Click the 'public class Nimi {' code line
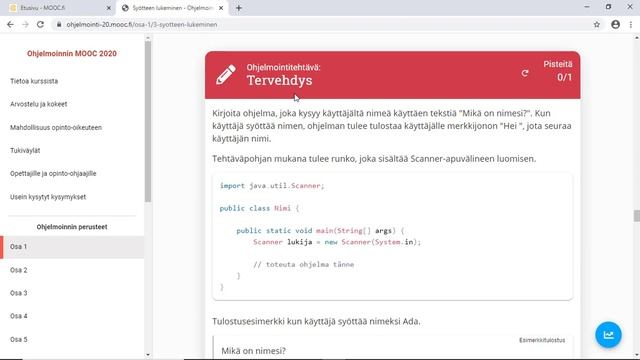Screen dimensions: 640x360 pyautogui.click(x=259, y=209)
